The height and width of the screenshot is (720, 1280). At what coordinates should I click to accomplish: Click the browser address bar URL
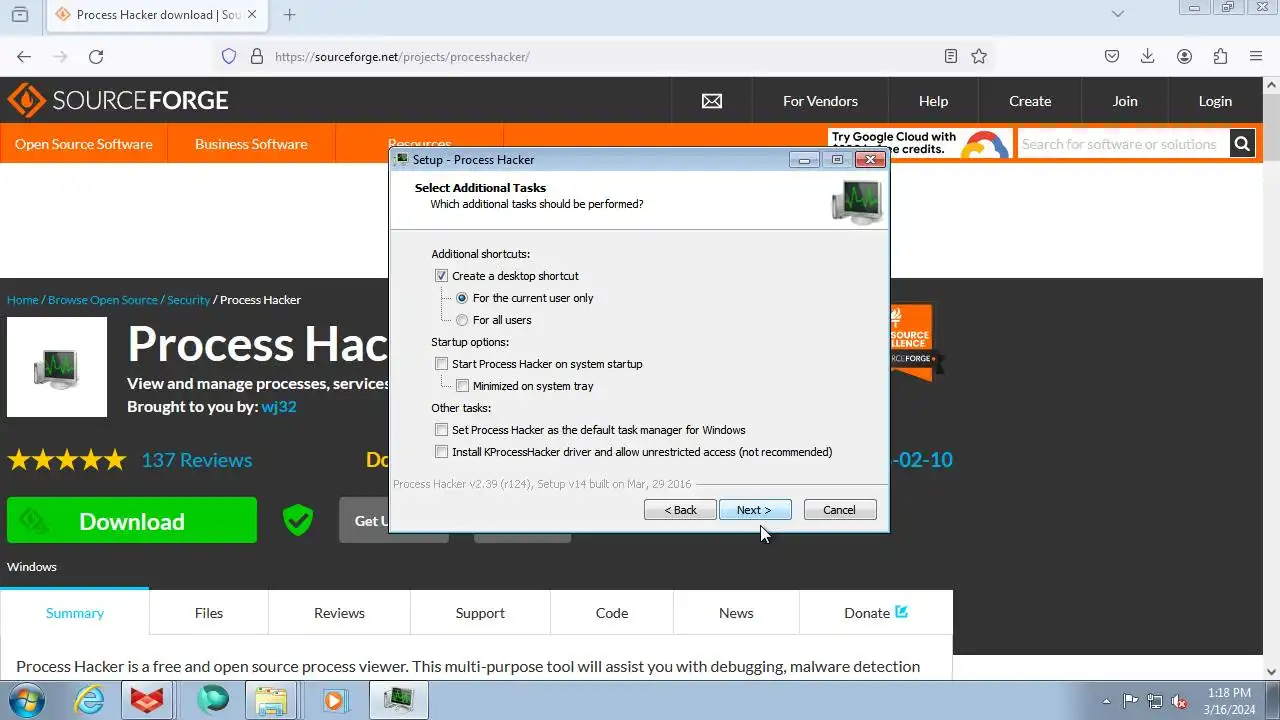pyautogui.click(x=402, y=57)
